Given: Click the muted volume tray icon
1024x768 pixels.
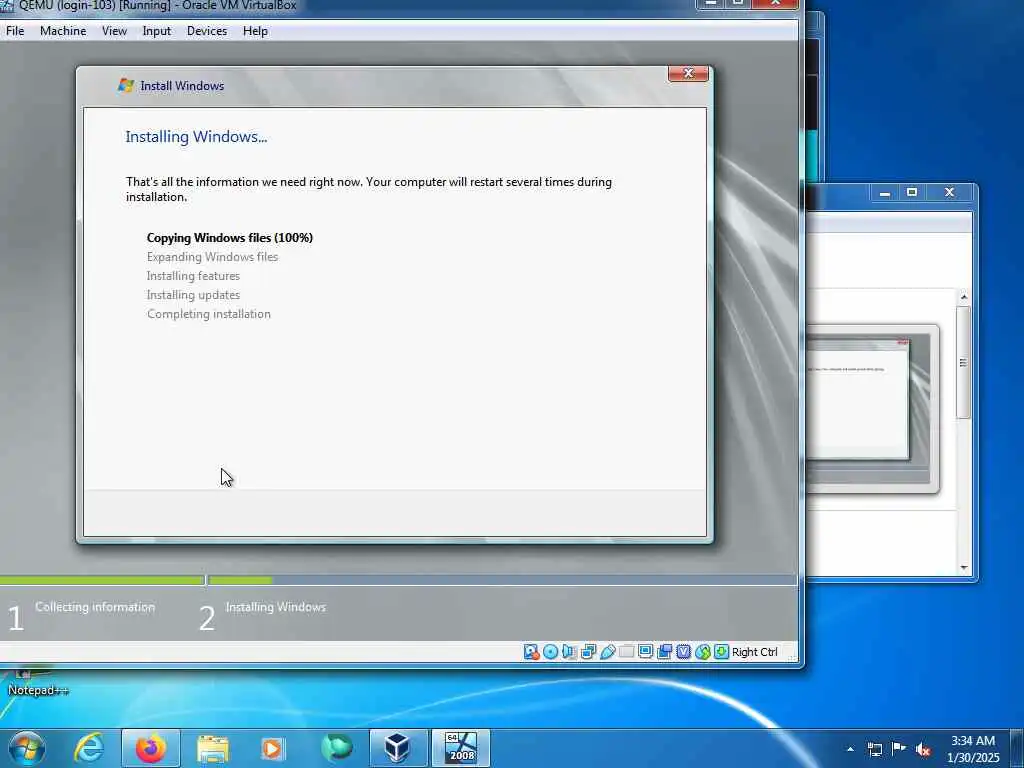Looking at the screenshot, I should click(923, 749).
